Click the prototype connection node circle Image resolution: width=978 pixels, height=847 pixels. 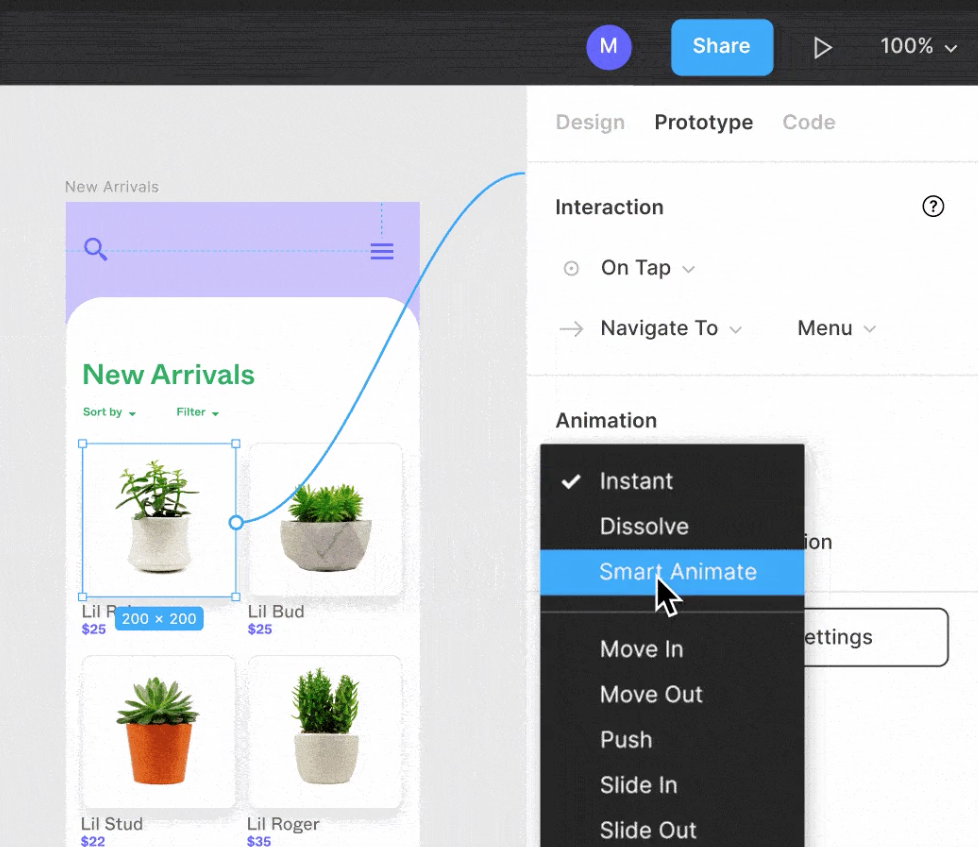pos(236,522)
